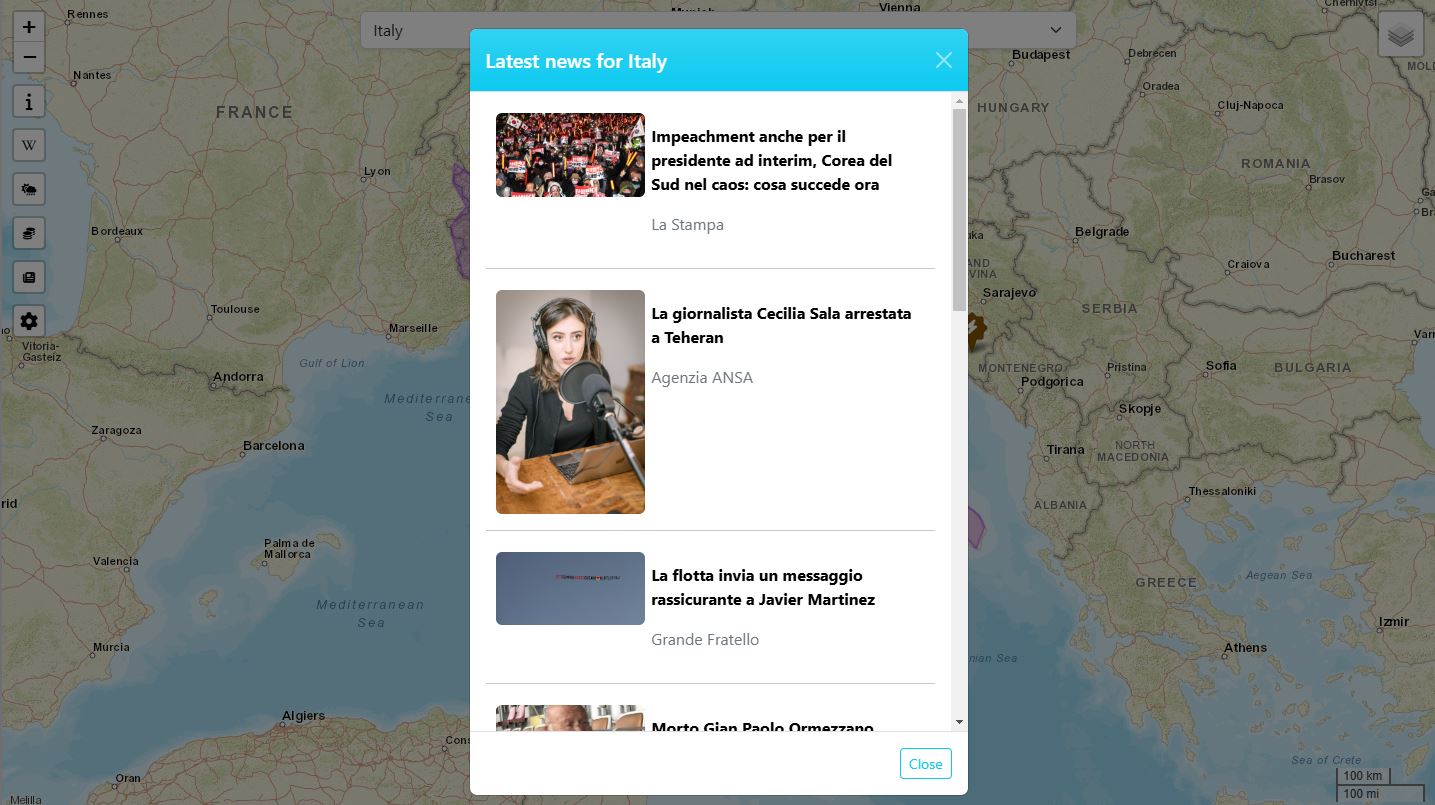Click the Agenzia ANSA source label
Image resolution: width=1435 pixels, height=805 pixels.
(702, 378)
